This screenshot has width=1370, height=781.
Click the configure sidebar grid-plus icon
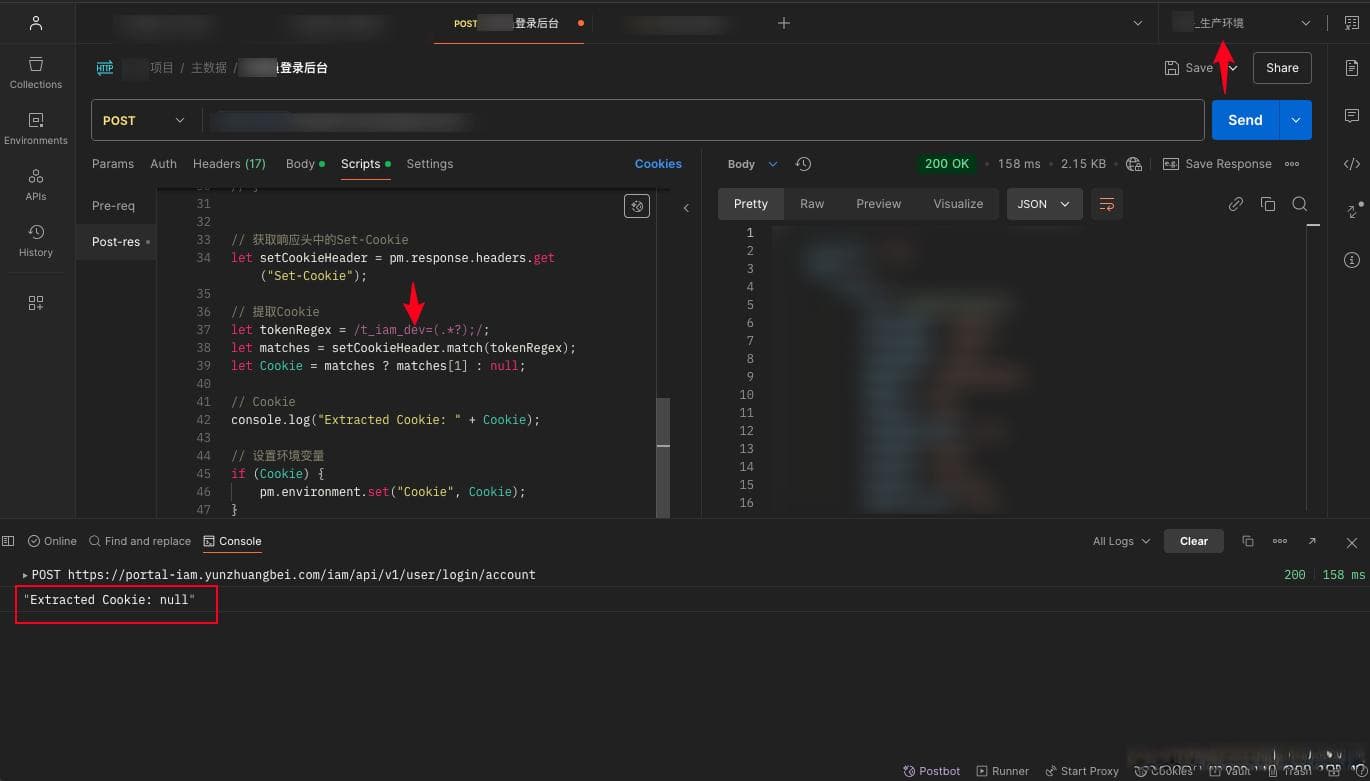coord(36,303)
